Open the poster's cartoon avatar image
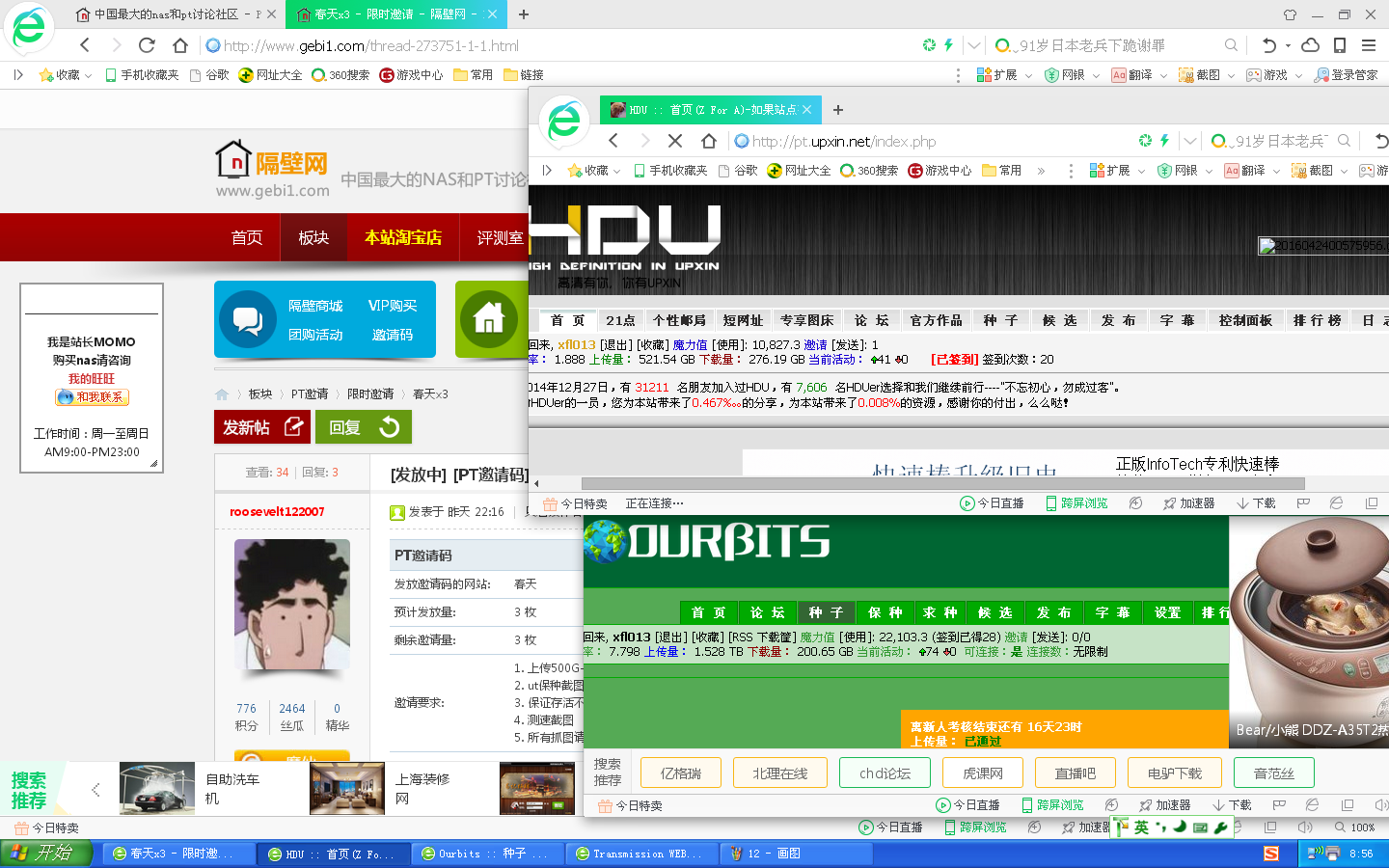 point(292,605)
